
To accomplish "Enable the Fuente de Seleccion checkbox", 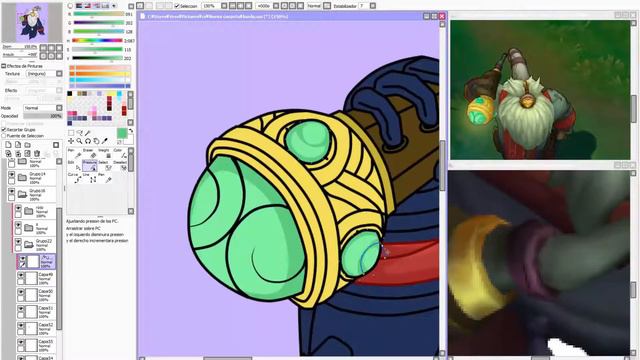I will 4,136.
